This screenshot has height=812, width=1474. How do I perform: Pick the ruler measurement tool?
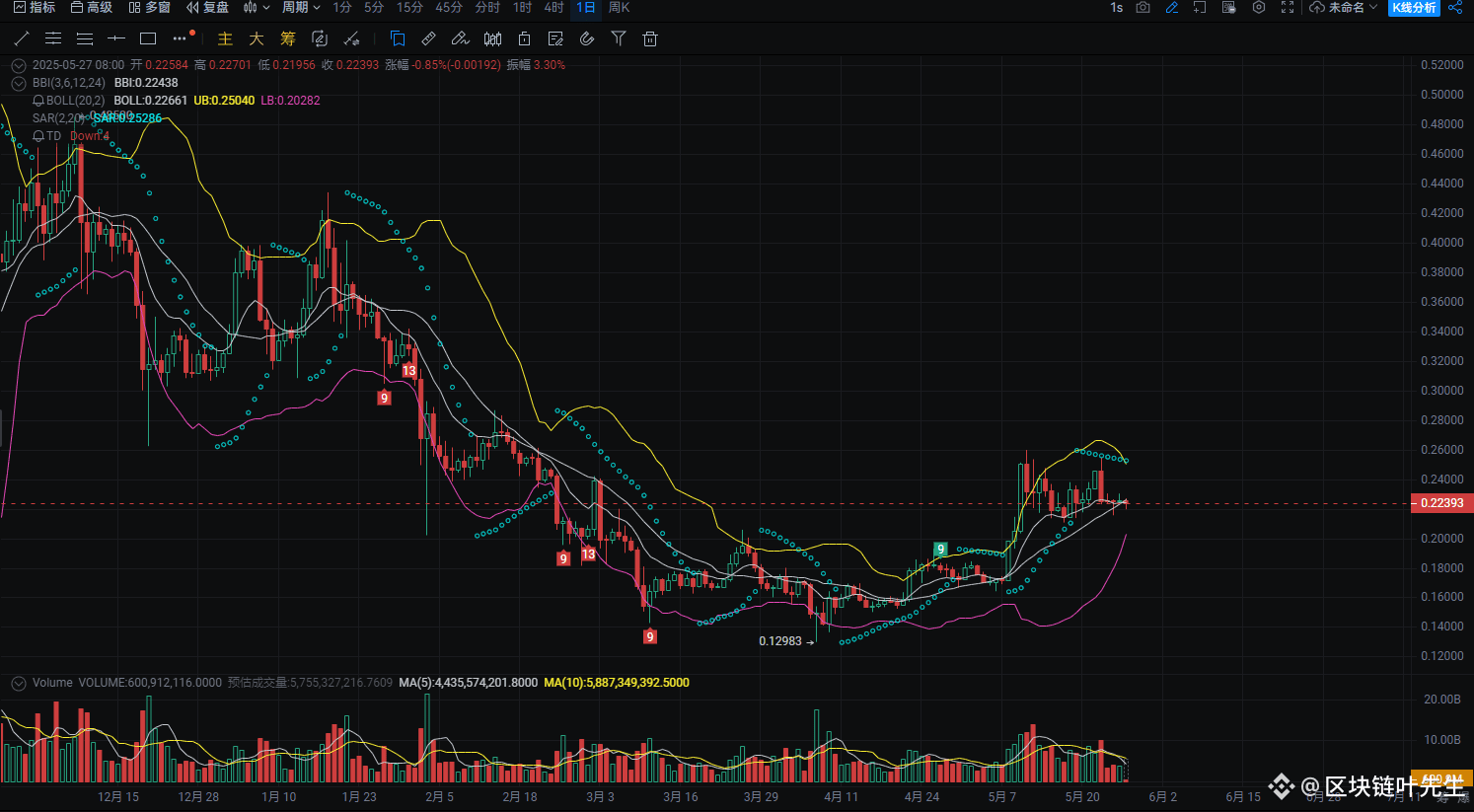pos(428,38)
